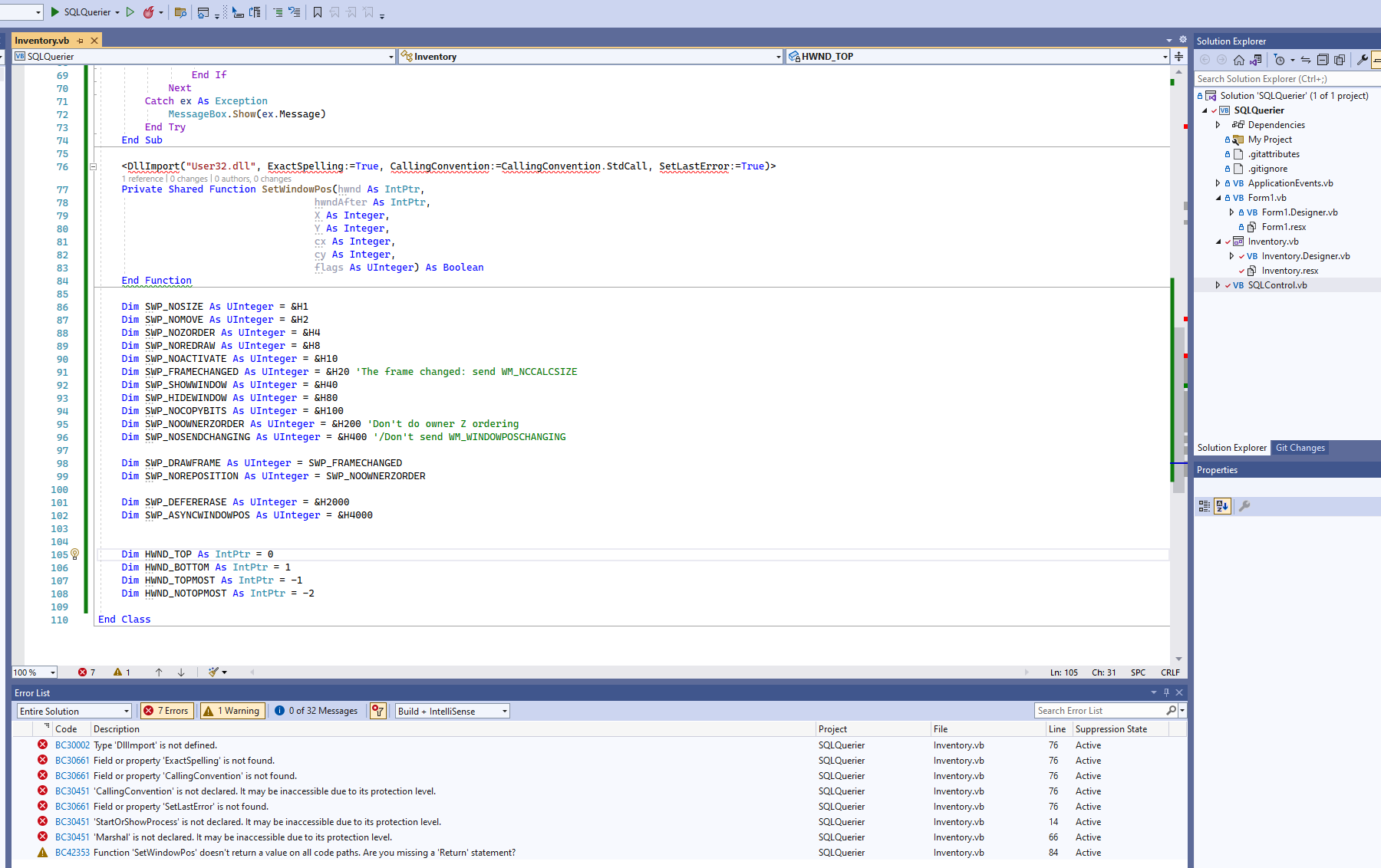Expand the Dependencies node in Solution Explorer

(x=1218, y=125)
